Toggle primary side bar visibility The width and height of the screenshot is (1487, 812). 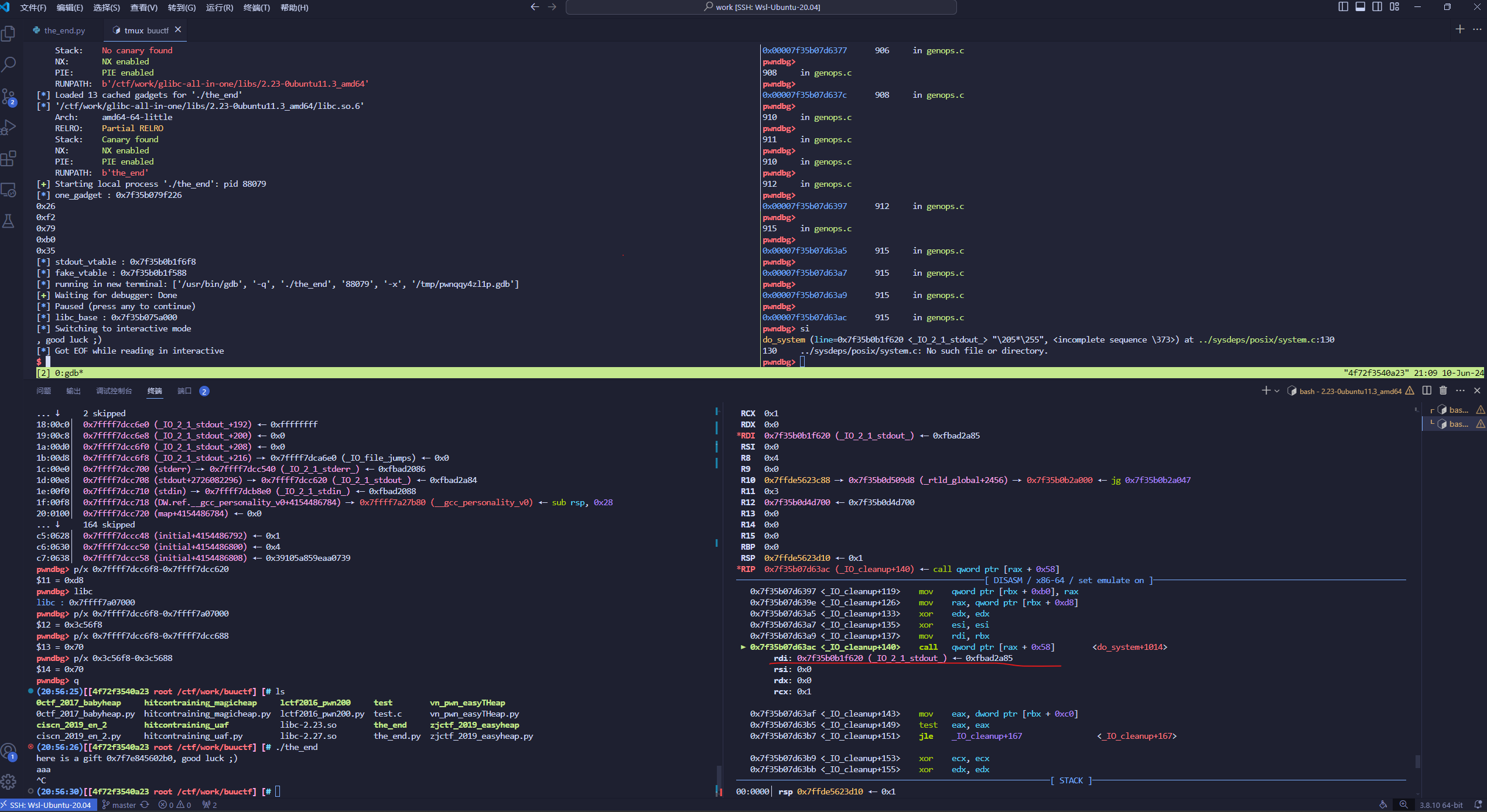(1344, 7)
